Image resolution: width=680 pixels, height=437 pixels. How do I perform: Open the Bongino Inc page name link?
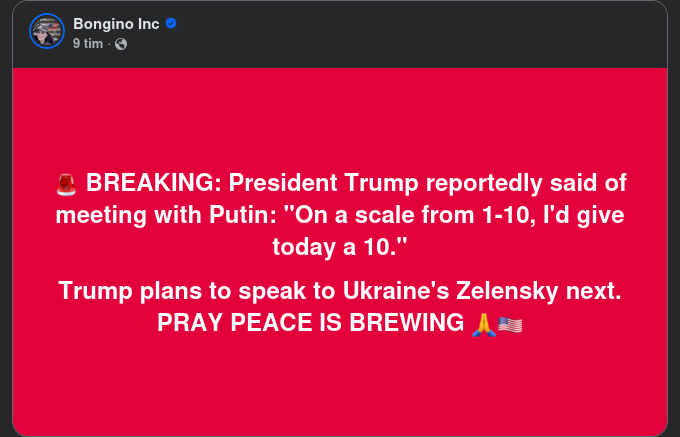[x=117, y=24]
